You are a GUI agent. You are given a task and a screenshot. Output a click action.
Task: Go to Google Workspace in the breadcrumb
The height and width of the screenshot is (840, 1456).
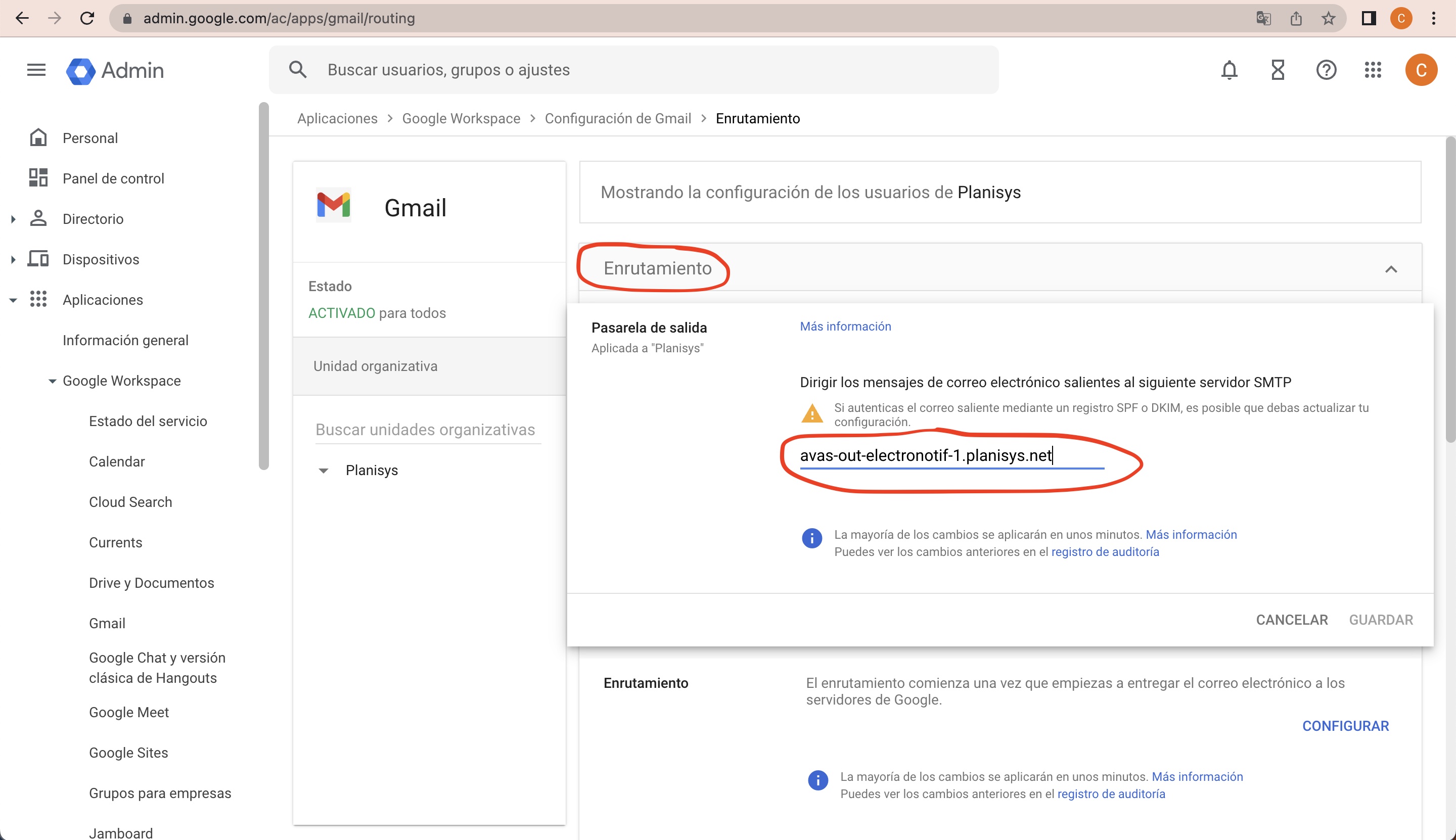(x=461, y=118)
